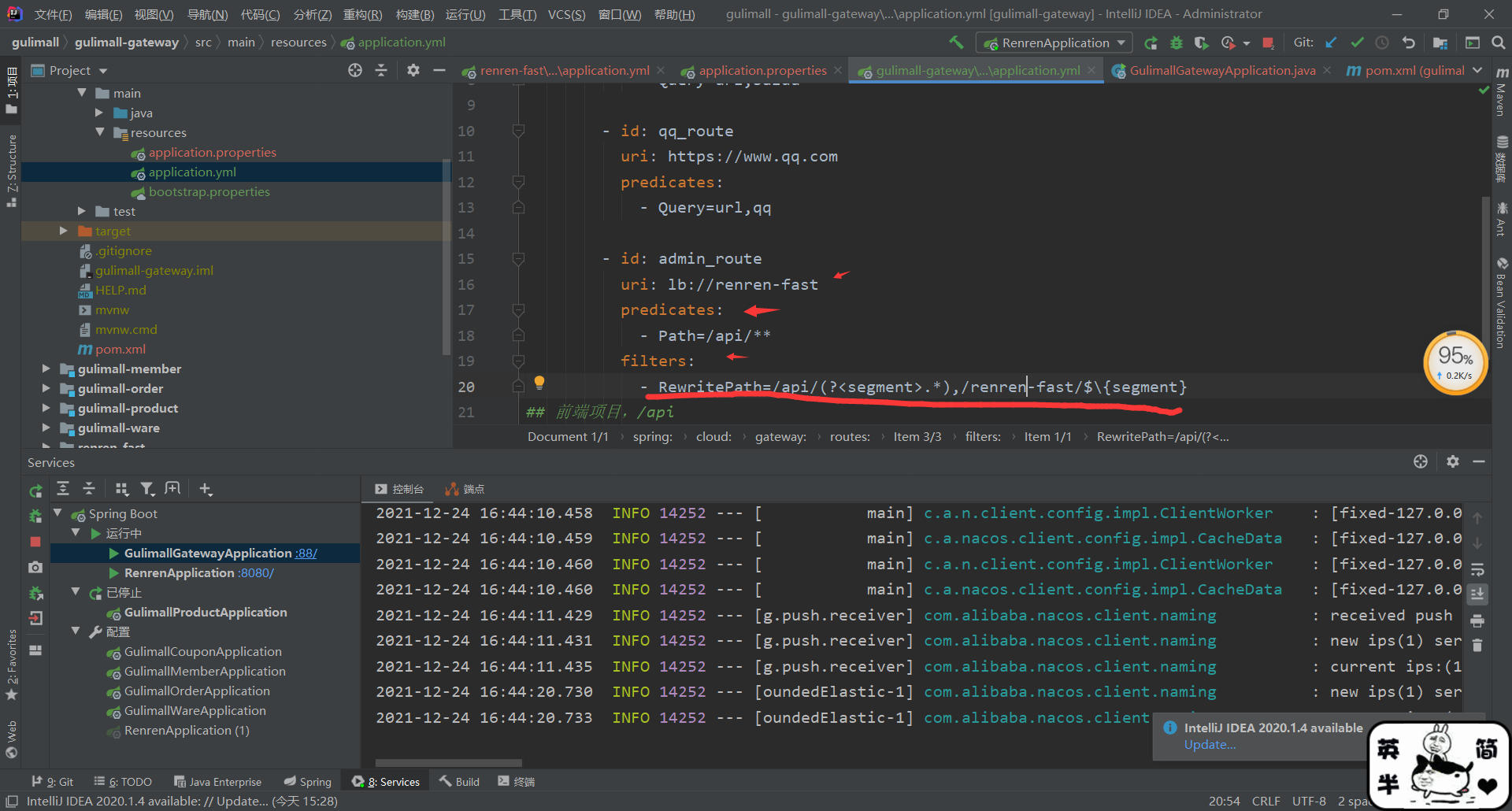The height and width of the screenshot is (811, 1512).
Task: Run RenrenApplication with the green rerun icon
Action: (1151, 43)
